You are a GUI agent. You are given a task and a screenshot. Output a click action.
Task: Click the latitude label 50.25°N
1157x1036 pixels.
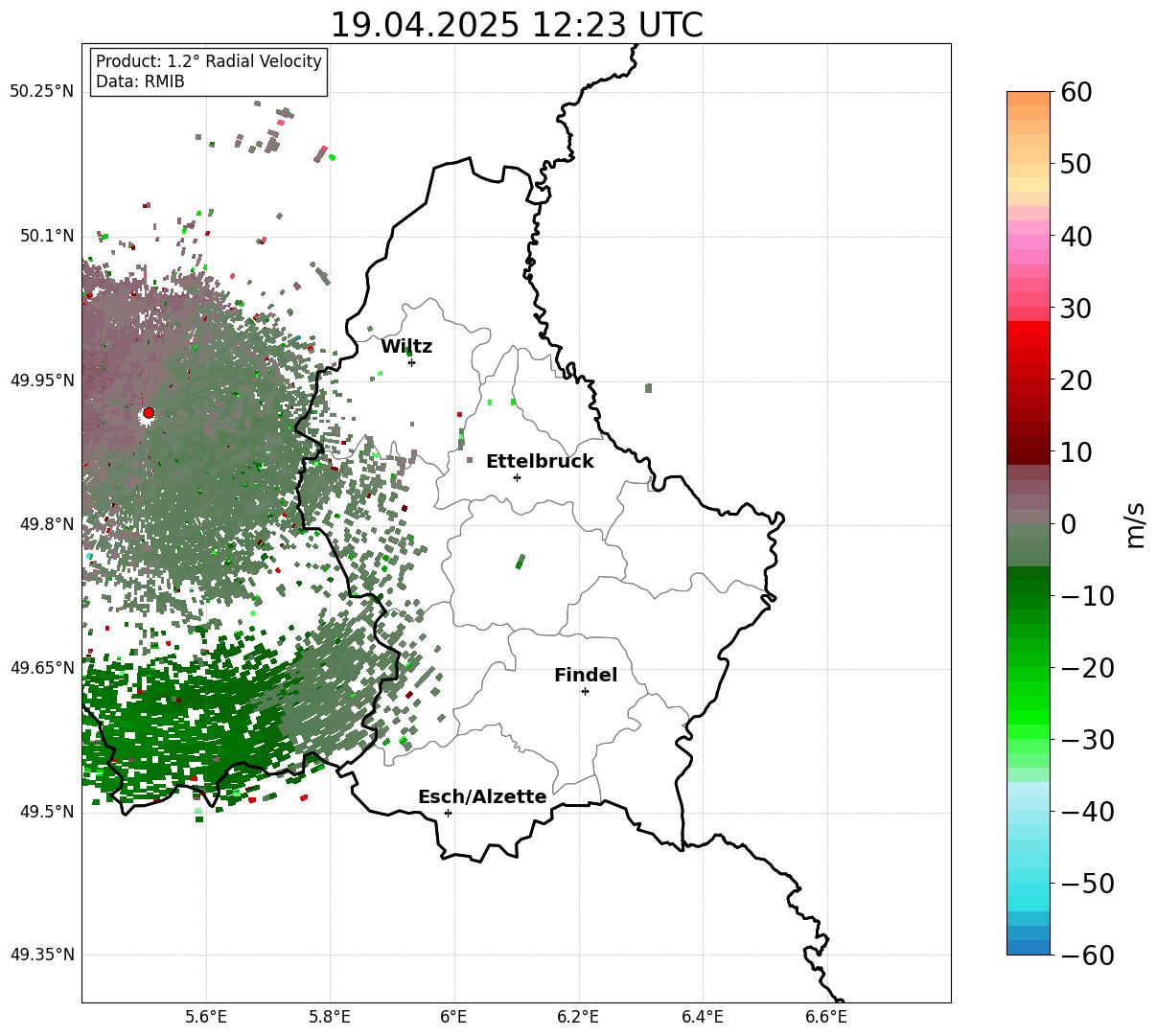pos(41,92)
